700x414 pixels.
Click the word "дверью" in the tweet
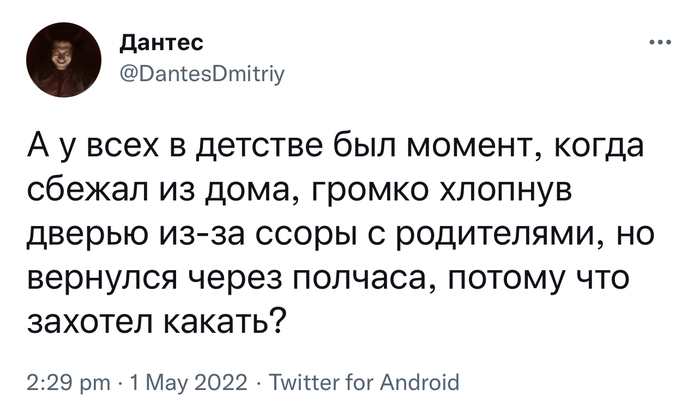pos(82,234)
